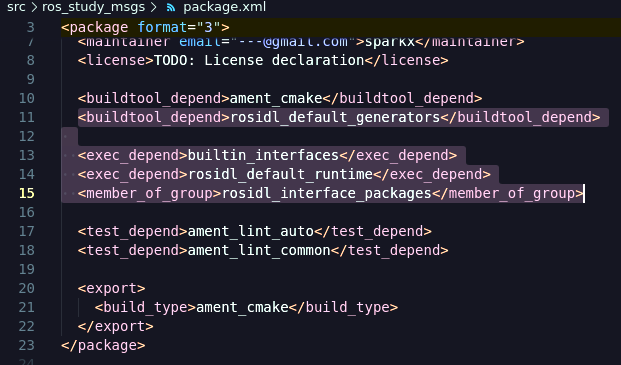Screen dimensions: 621x365
Task: Click the XML file icon in breadcrumb
Action: coord(171,8)
